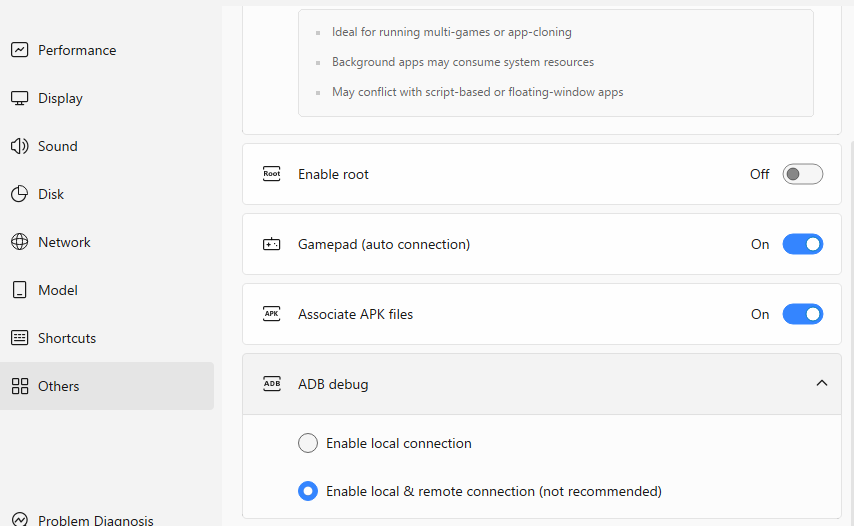Click the Network globe icon

[19, 242]
